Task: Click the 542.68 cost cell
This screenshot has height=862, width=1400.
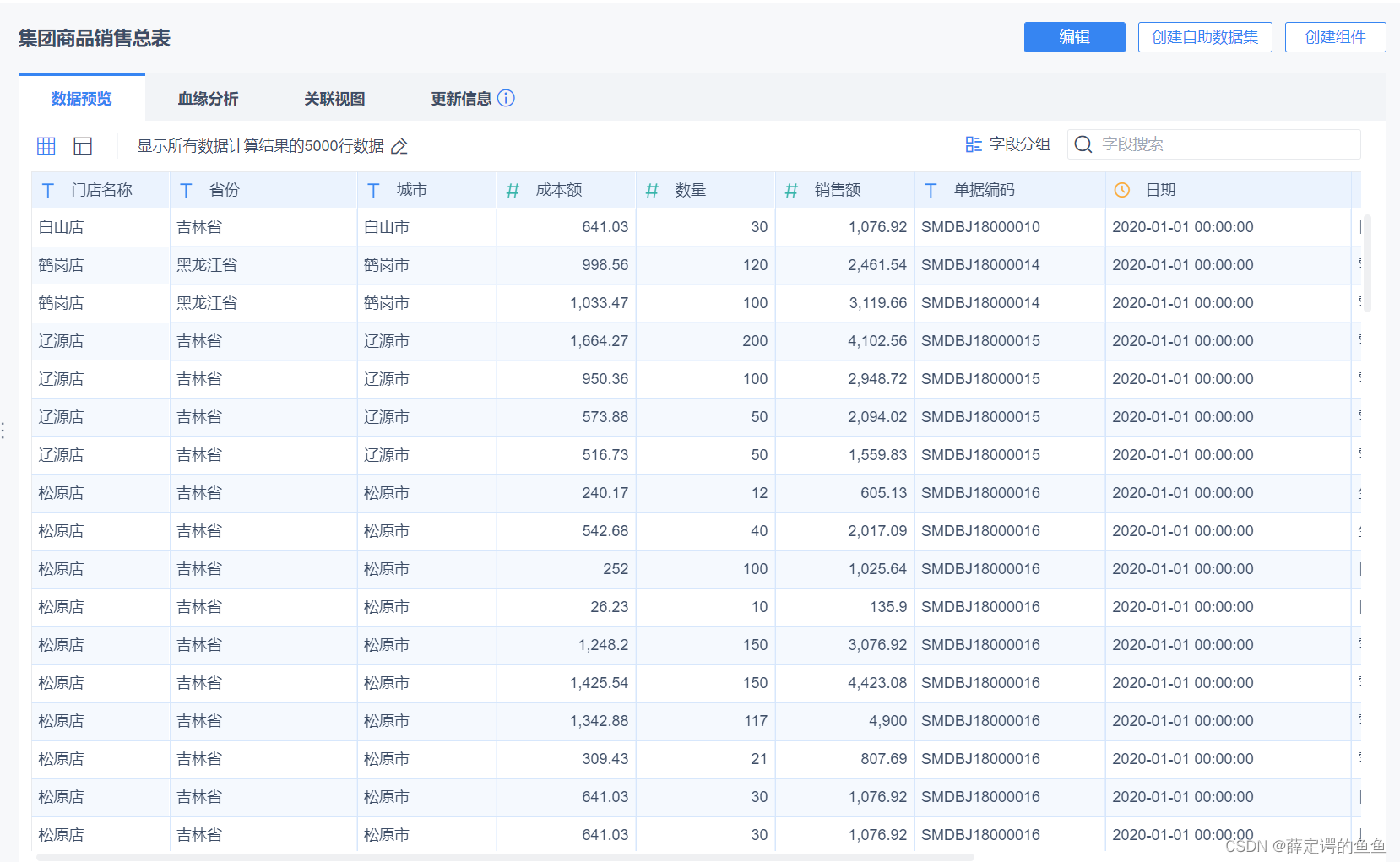Action: coord(566,531)
